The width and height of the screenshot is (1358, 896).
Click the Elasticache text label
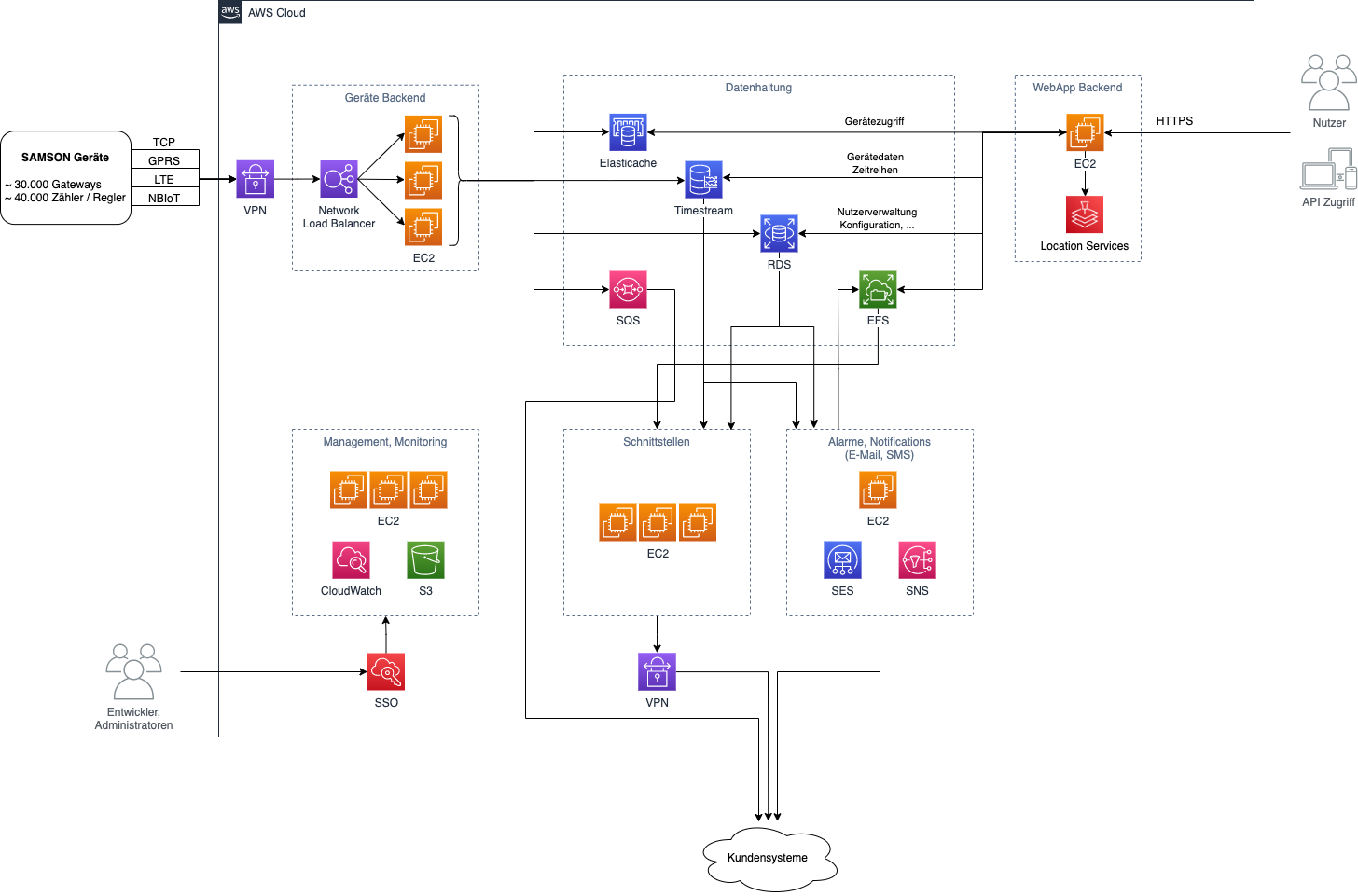[628, 163]
